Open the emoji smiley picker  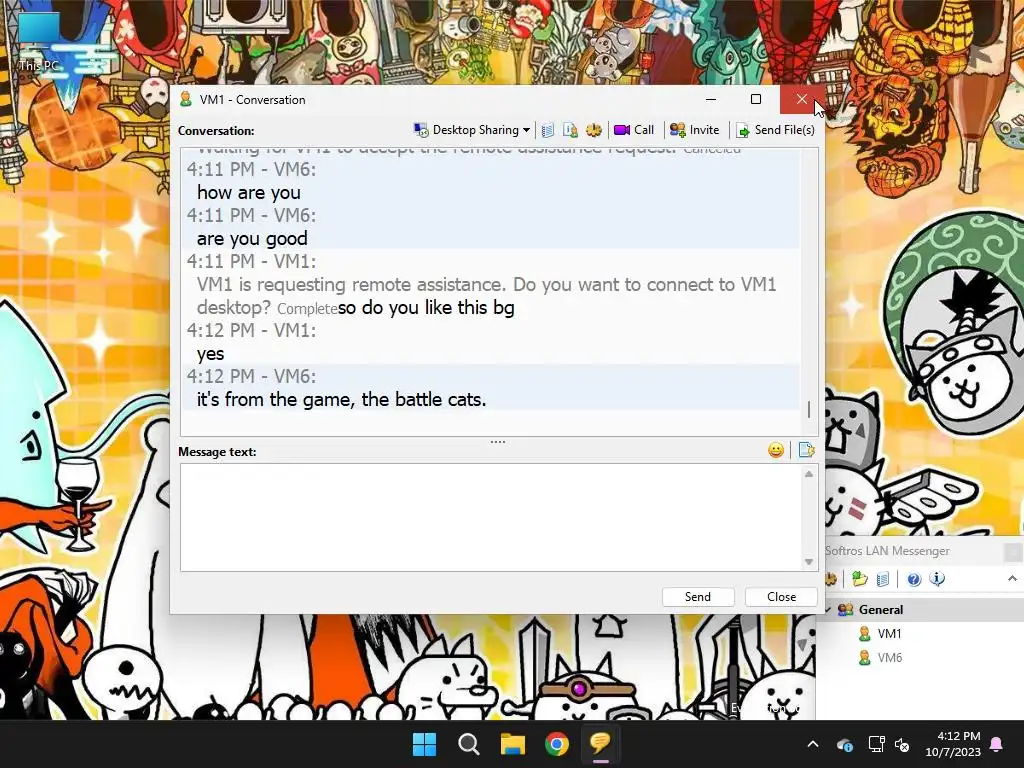(776, 450)
